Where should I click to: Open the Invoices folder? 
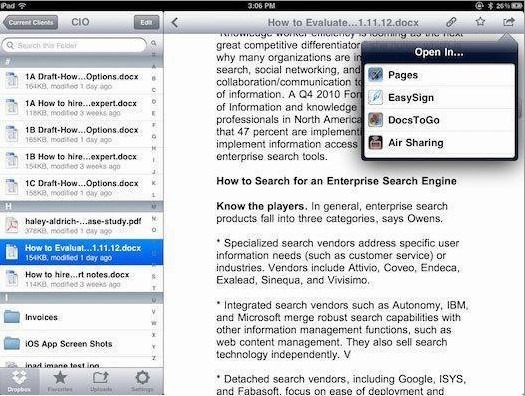pyautogui.click(x=75, y=317)
